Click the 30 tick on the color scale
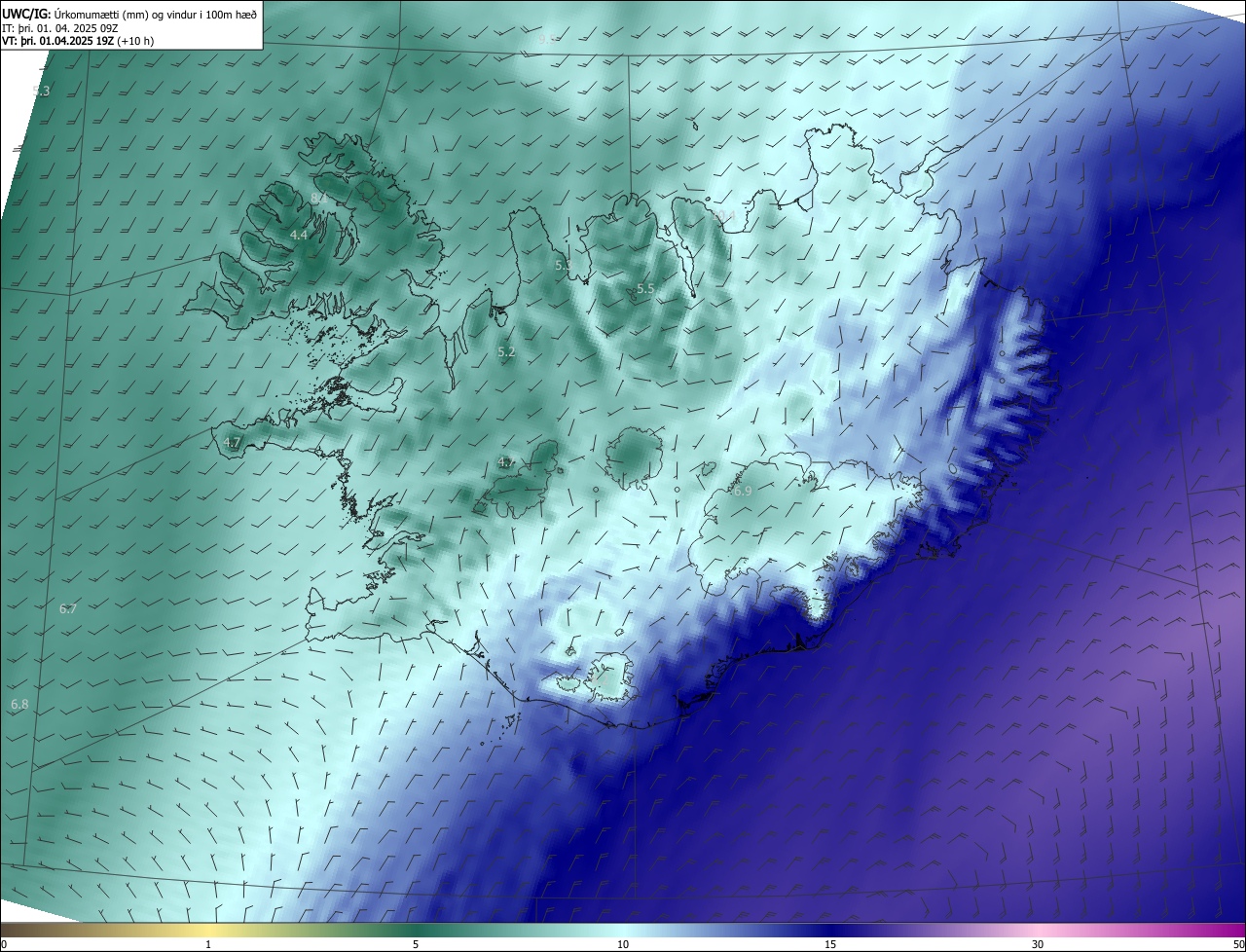 [1038, 945]
